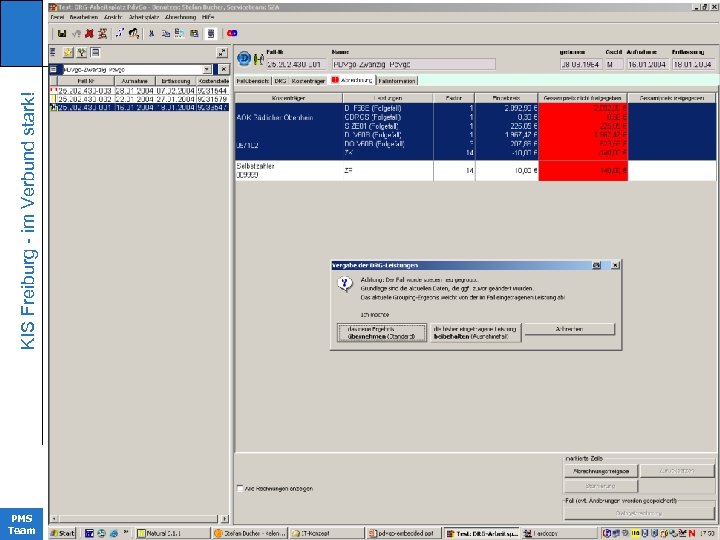Click the tree structure icon in left panel
The width and height of the screenshot is (720, 540).
[82, 52]
